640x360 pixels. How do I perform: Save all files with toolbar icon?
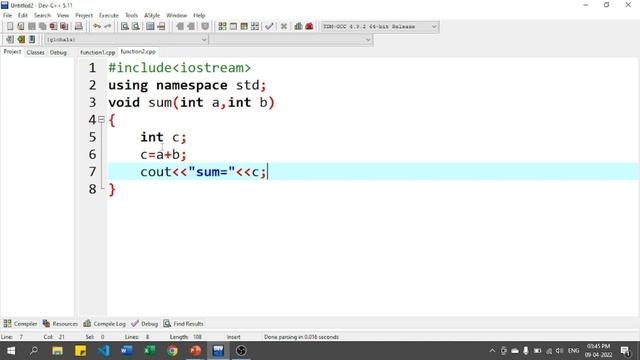click(x=42, y=27)
